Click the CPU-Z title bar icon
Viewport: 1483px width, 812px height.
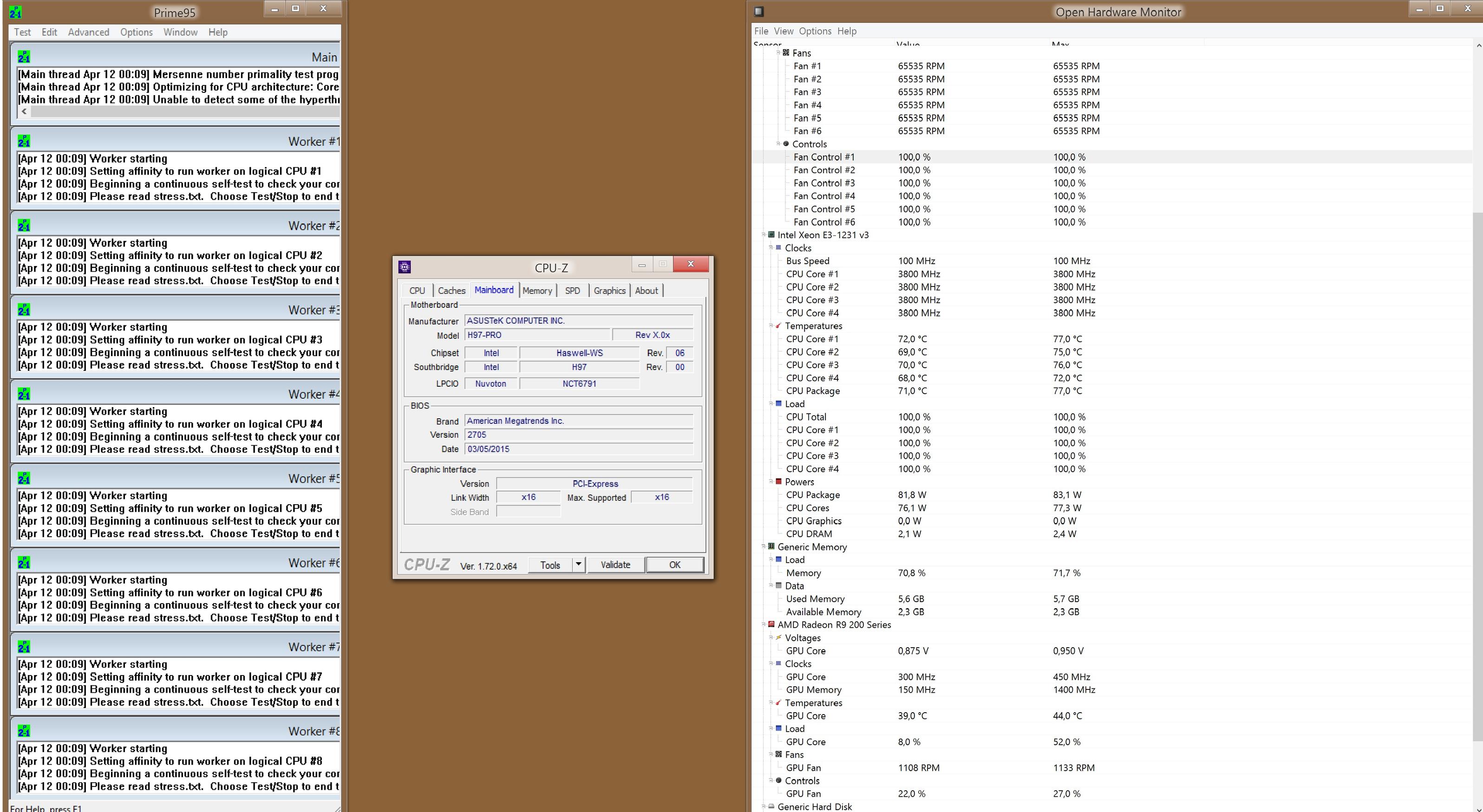point(405,267)
